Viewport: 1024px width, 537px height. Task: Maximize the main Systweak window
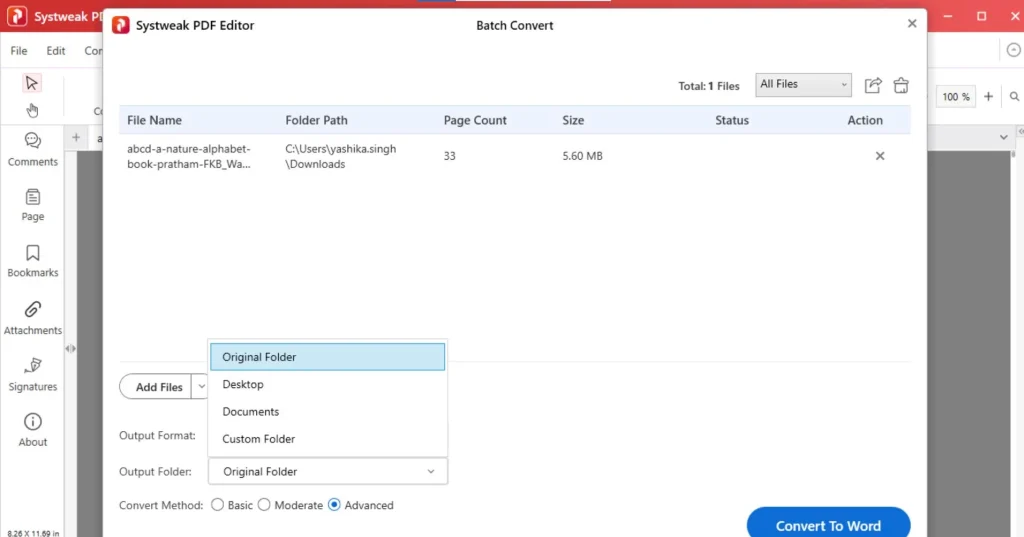[x=982, y=16]
